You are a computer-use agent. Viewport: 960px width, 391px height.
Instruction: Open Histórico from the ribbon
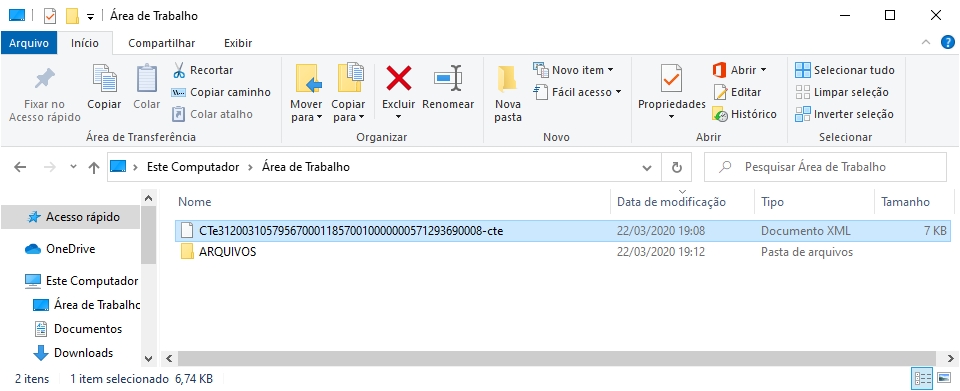tap(744, 114)
